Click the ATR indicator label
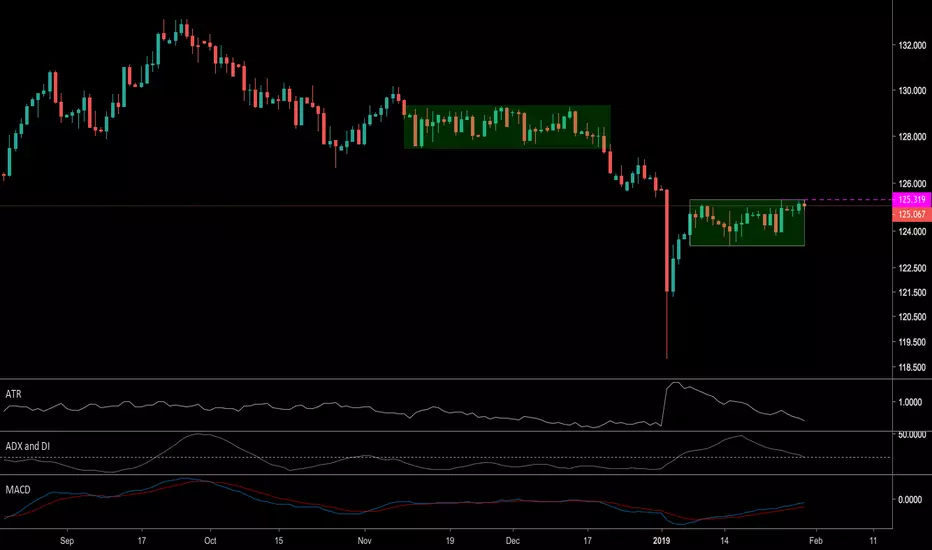Screen dimensions: 932x550 [x=13, y=394]
